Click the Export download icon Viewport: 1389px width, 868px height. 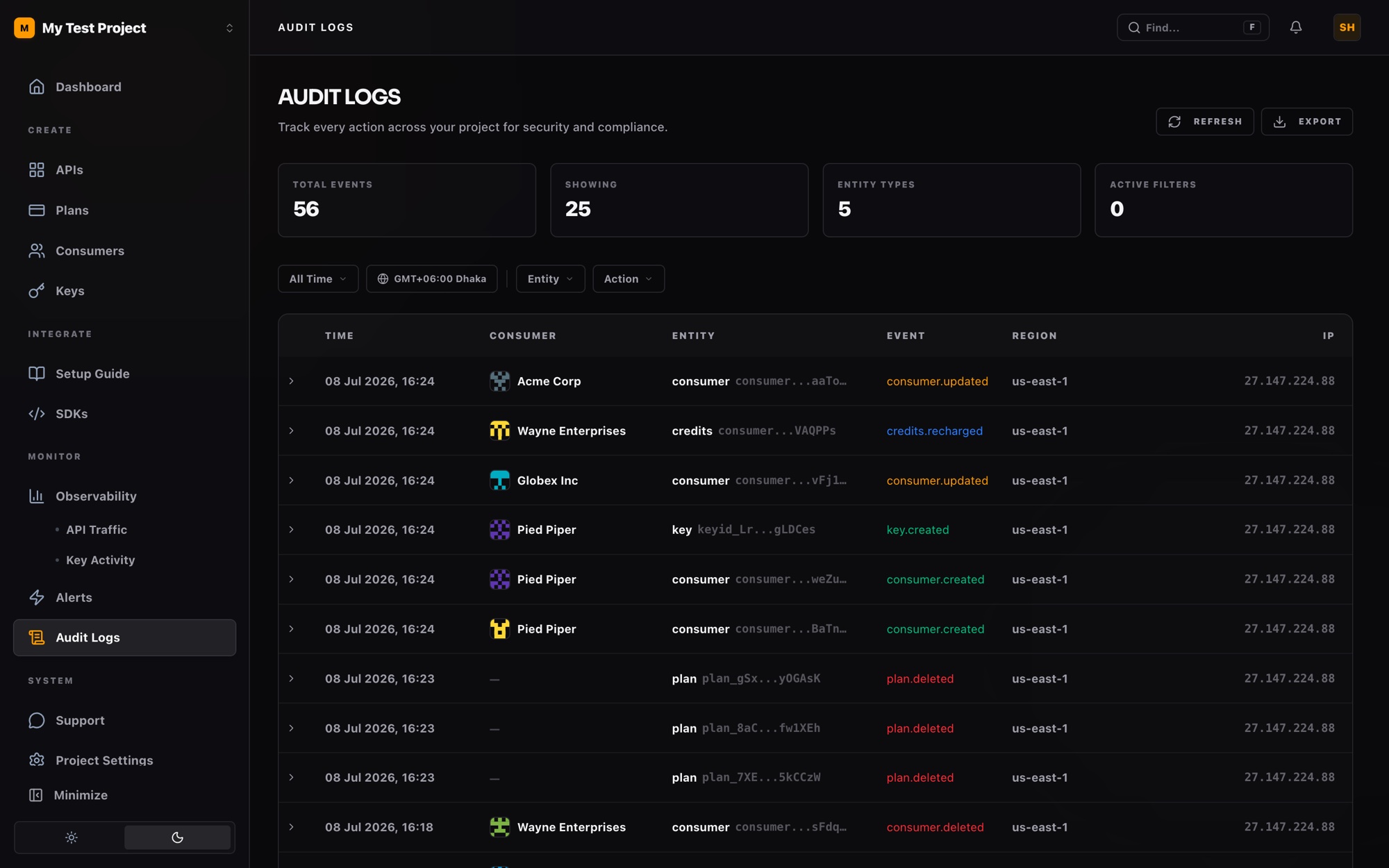pos(1279,122)
